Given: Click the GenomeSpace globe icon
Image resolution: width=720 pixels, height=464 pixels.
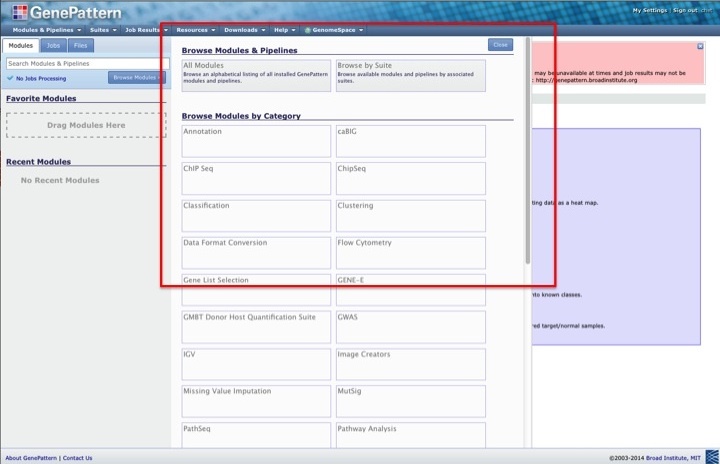Looking at the screenshot, I should 308,30.
